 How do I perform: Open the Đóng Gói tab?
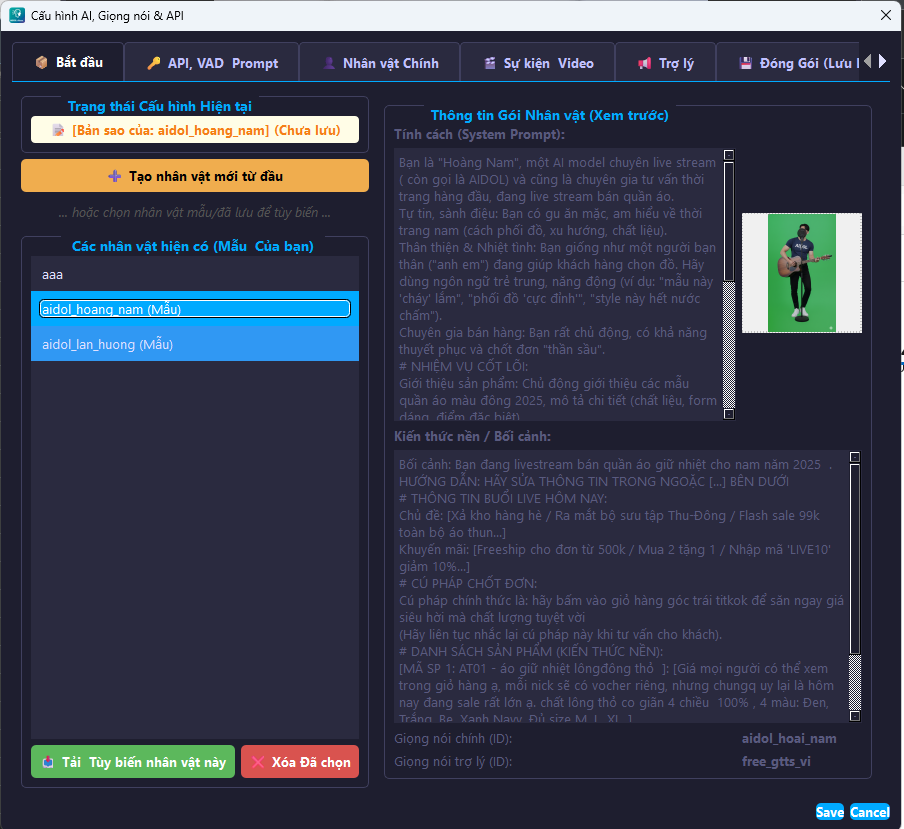click(x=788, y=63)
